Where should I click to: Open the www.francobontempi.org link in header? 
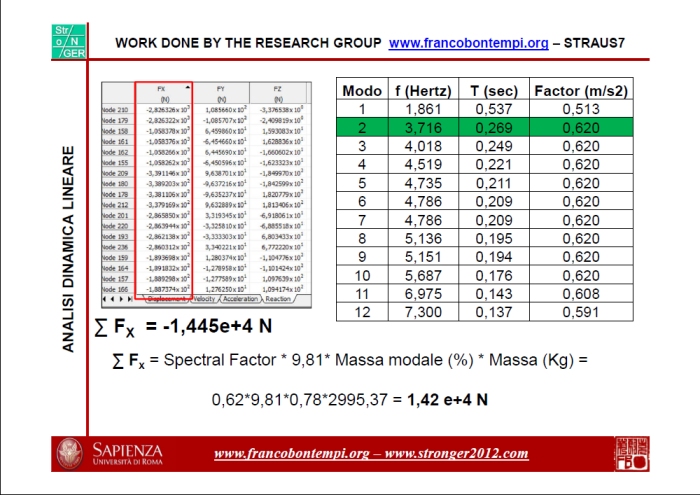tap(468, 43)
